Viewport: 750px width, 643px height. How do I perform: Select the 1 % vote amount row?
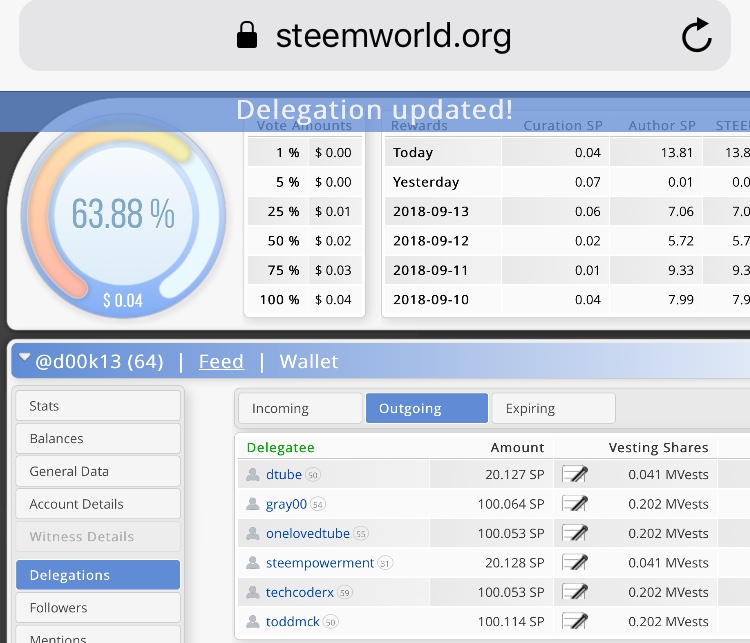click(x=305, y=152)
